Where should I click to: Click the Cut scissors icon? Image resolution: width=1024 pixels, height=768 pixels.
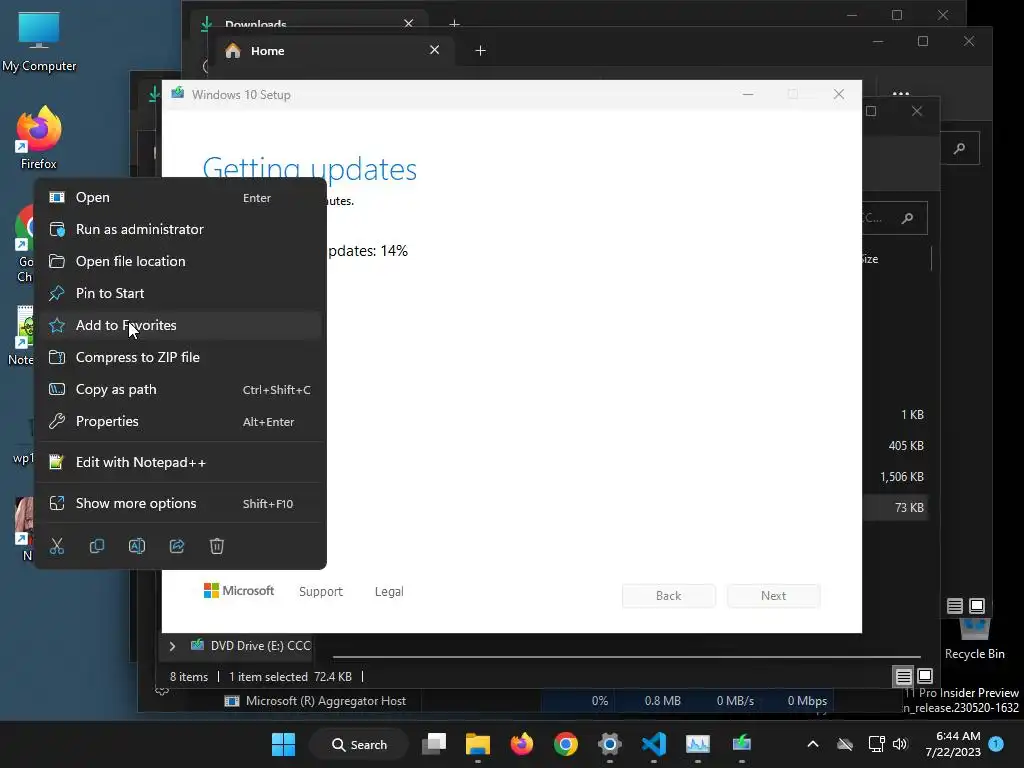(57, 546)
